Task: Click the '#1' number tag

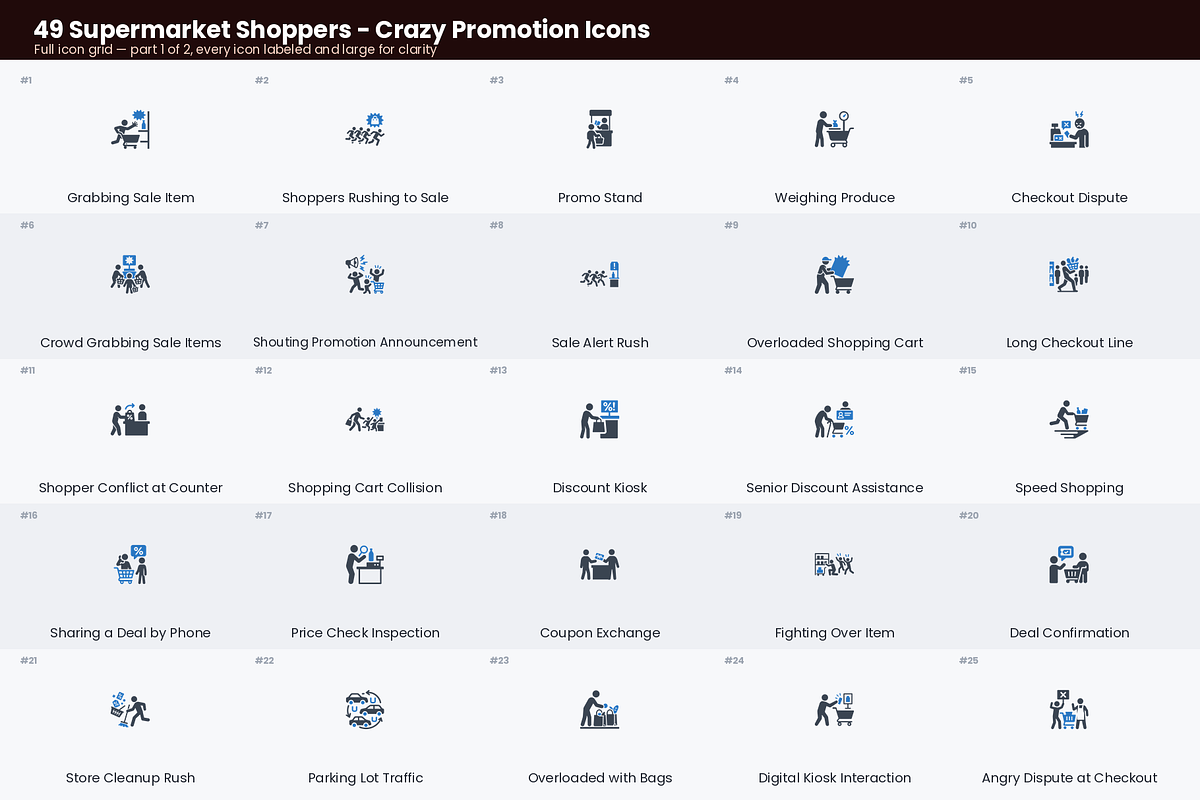Action: point(26,80)
